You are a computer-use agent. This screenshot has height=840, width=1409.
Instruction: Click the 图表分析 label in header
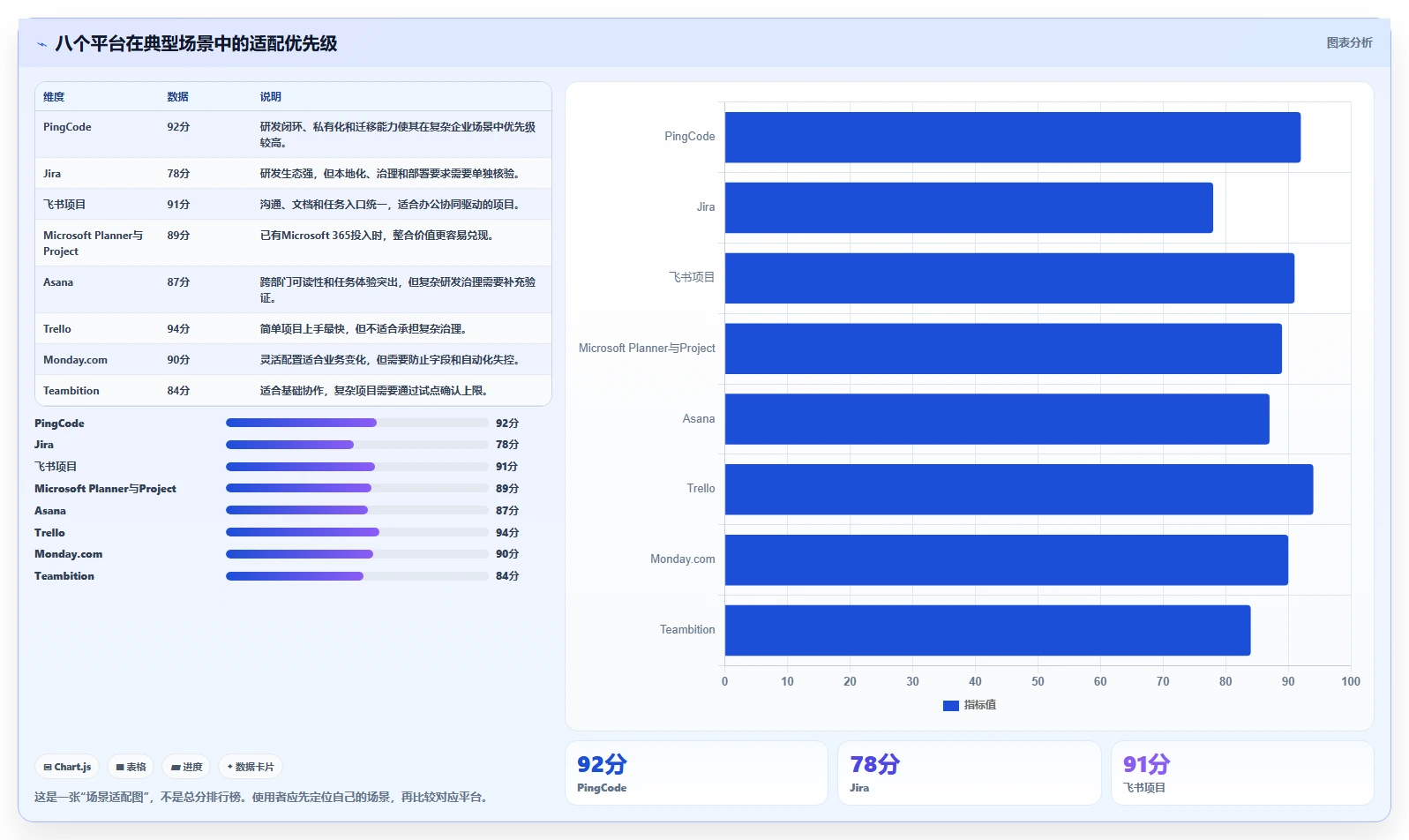click(1349, 42)
